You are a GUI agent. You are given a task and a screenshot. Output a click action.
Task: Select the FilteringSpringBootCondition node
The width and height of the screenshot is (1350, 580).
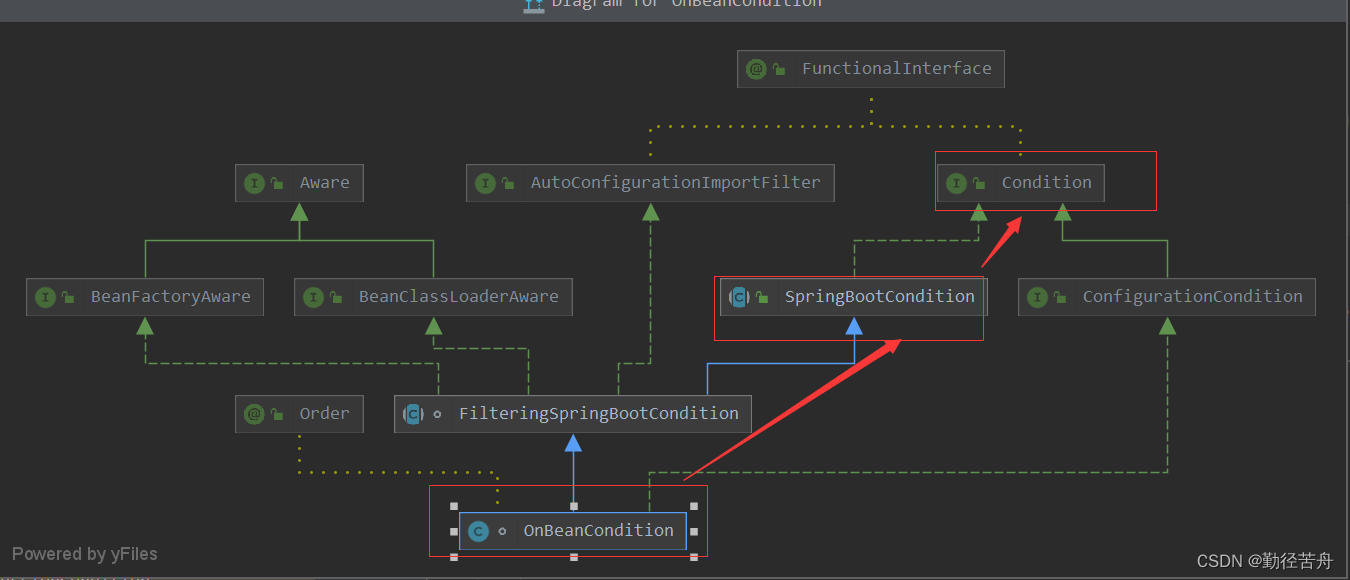click(x=573, y=414)
